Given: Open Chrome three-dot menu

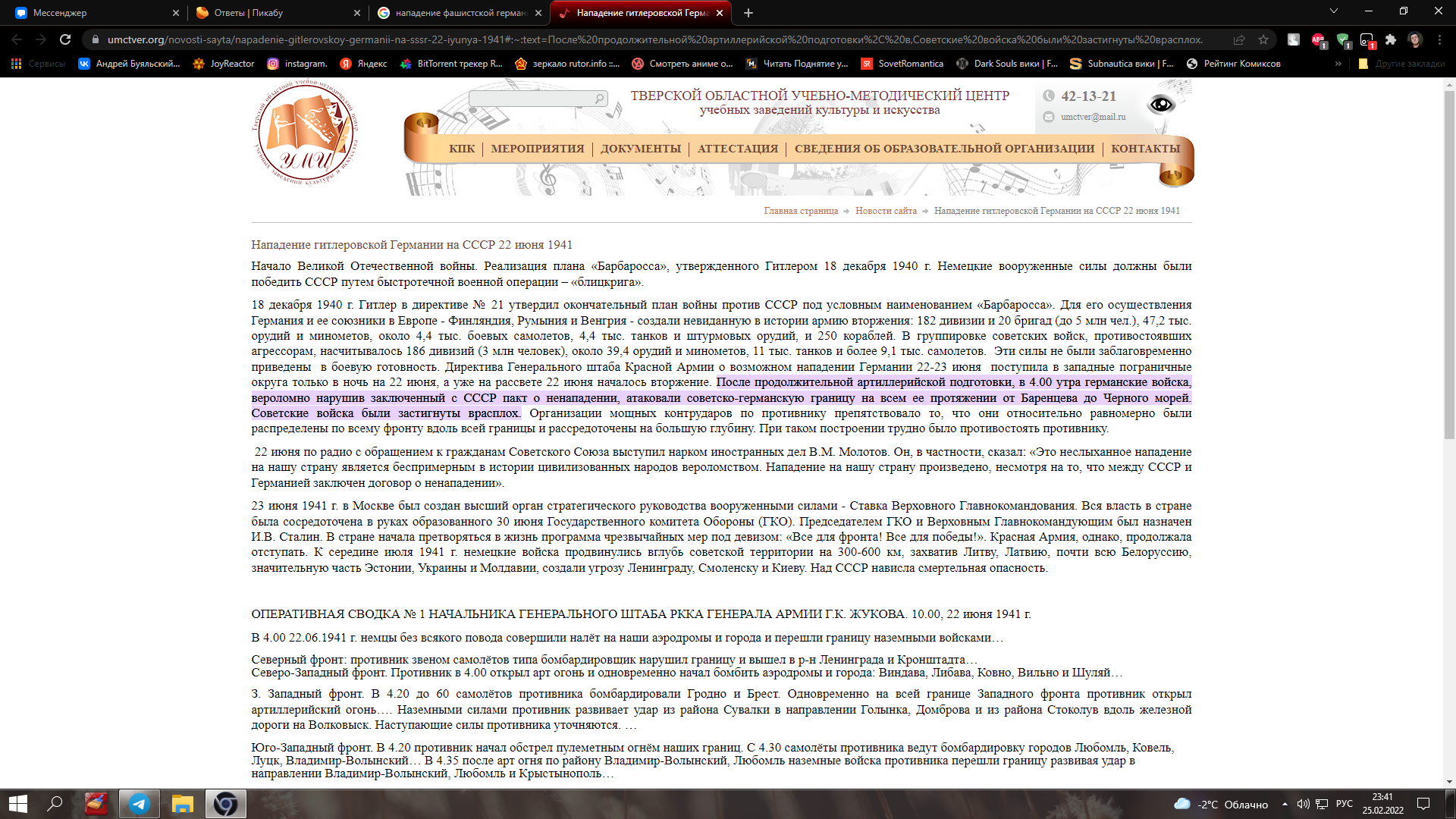Looking at the screenshot, I should click(x=1439, y=39).
